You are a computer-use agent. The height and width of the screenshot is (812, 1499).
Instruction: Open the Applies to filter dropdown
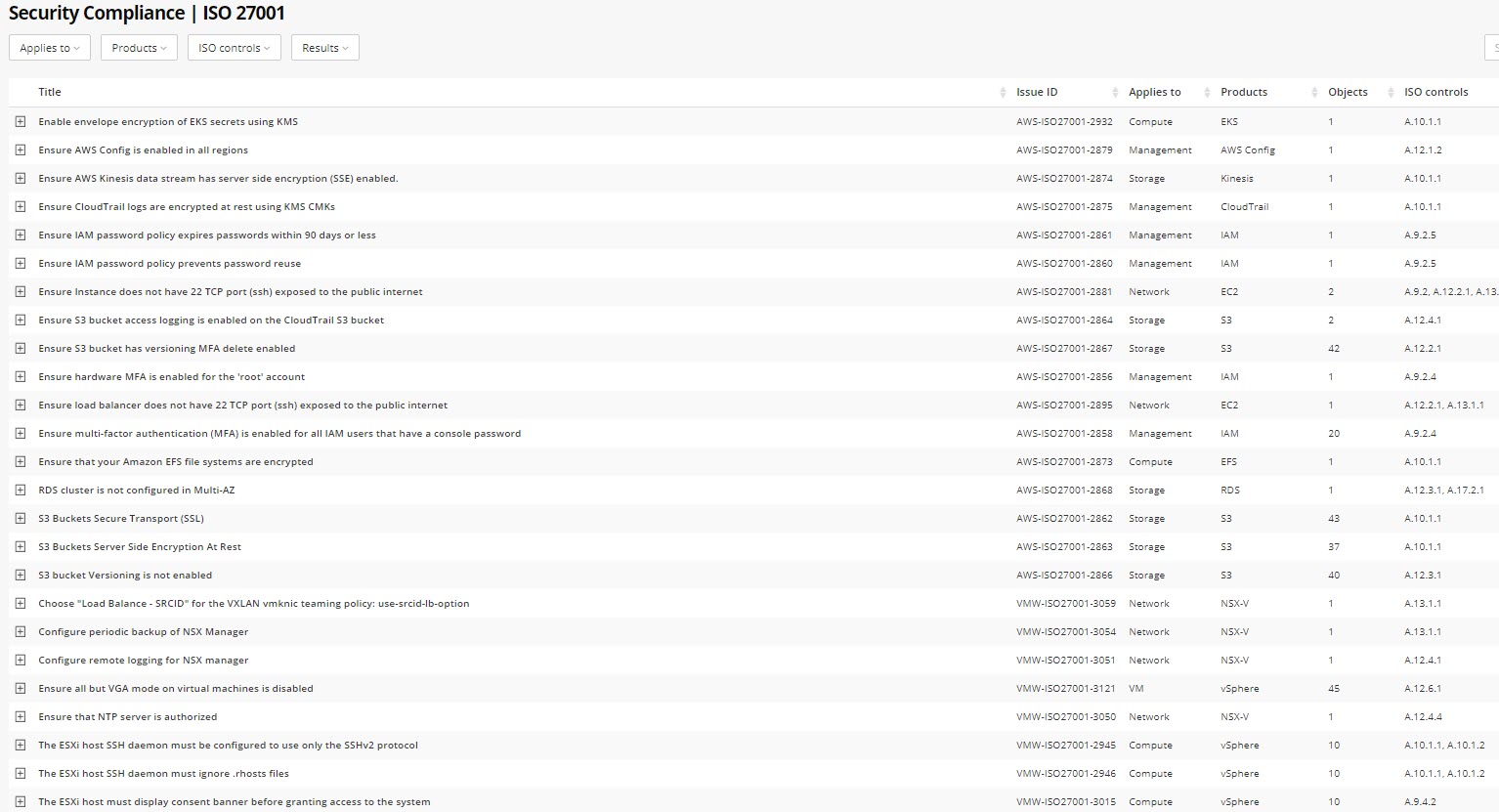pos(50,48)
